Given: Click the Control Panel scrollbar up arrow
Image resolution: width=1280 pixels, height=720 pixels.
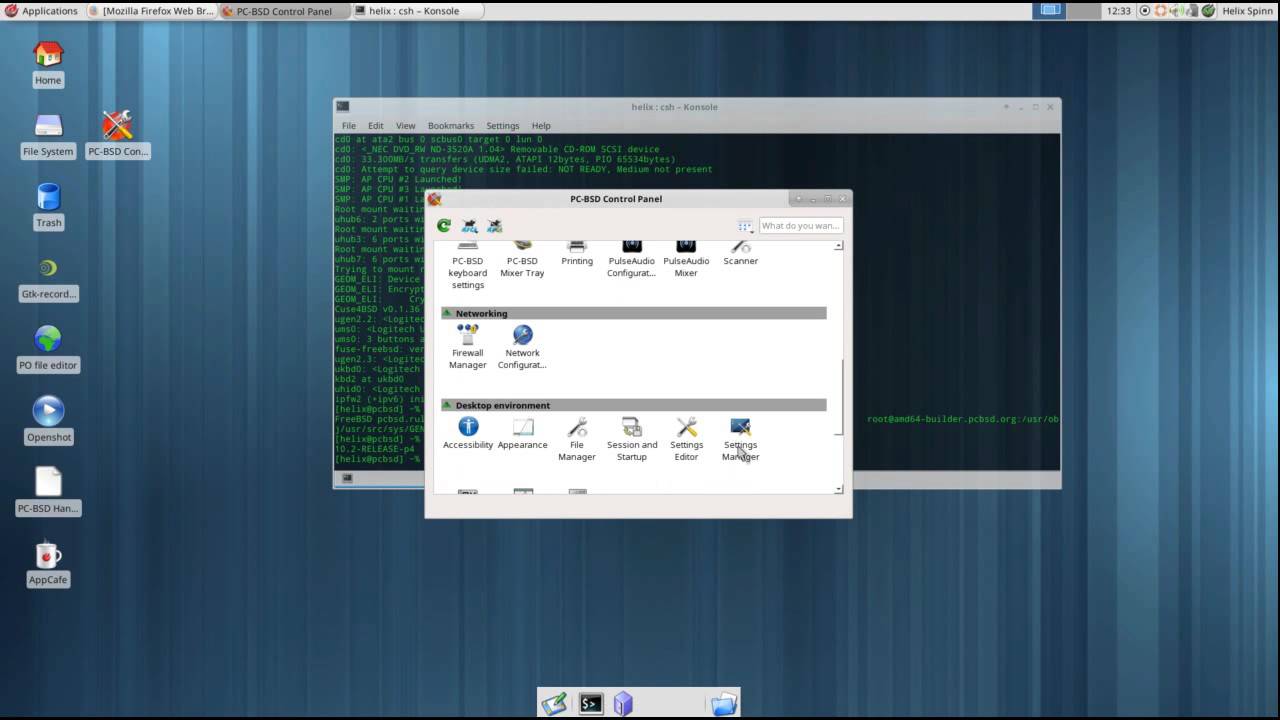Looking at the screenshot, I should pos(838,245).
